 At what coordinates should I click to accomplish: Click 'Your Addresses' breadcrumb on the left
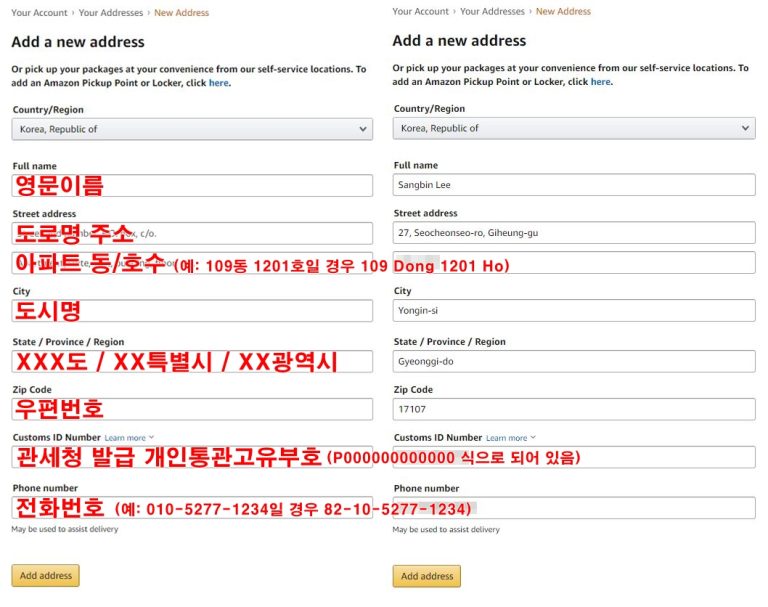pos(111,13)
